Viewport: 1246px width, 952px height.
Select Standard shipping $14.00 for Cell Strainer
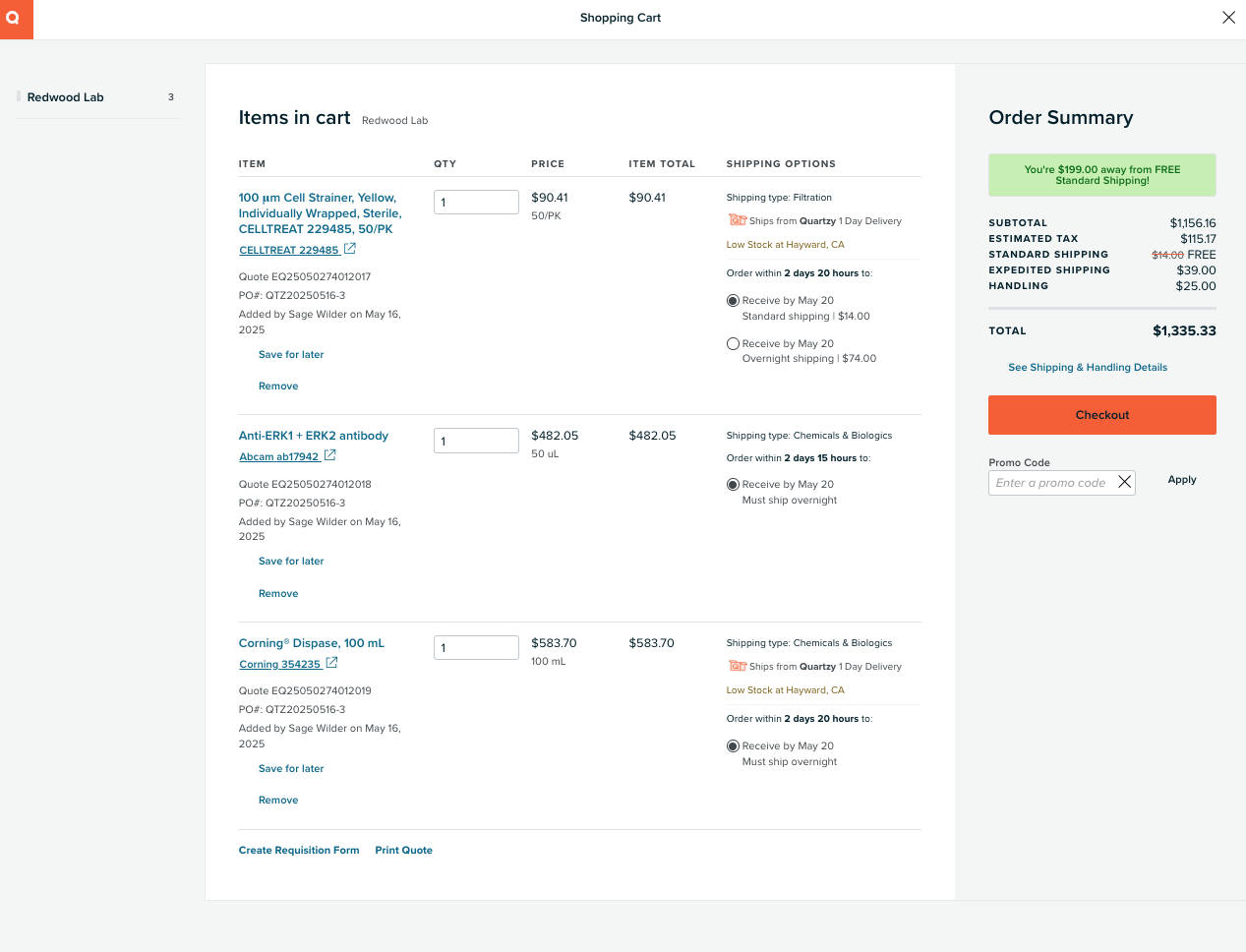point(733,301)
